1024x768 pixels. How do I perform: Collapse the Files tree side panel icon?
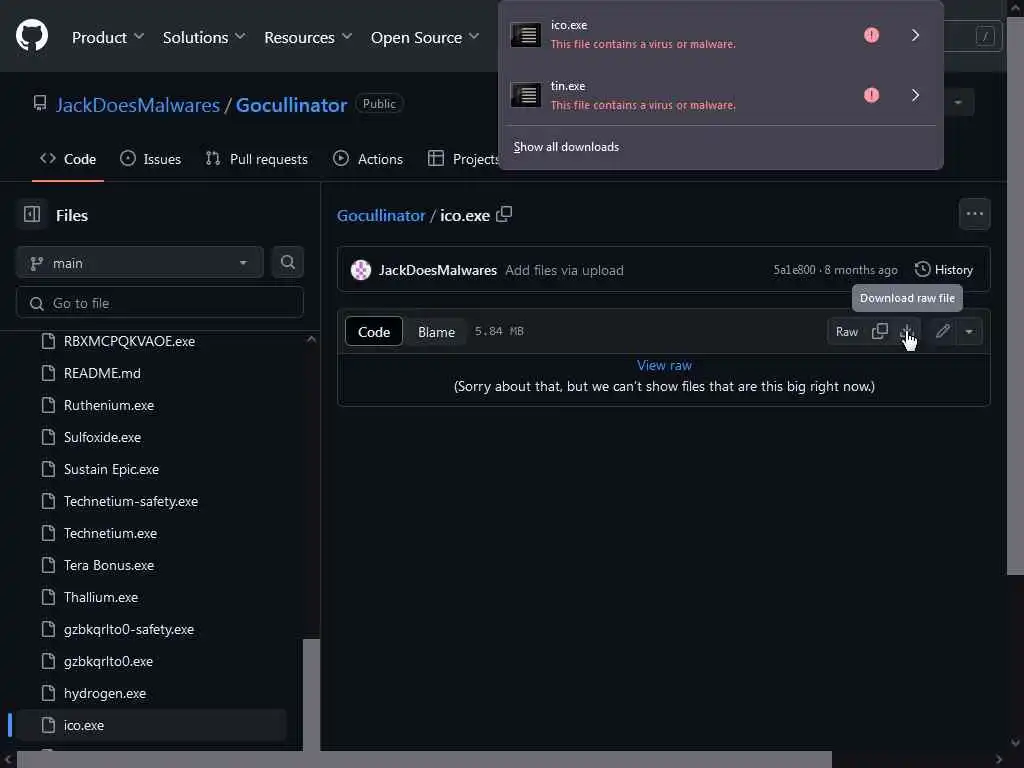[32, 214]
